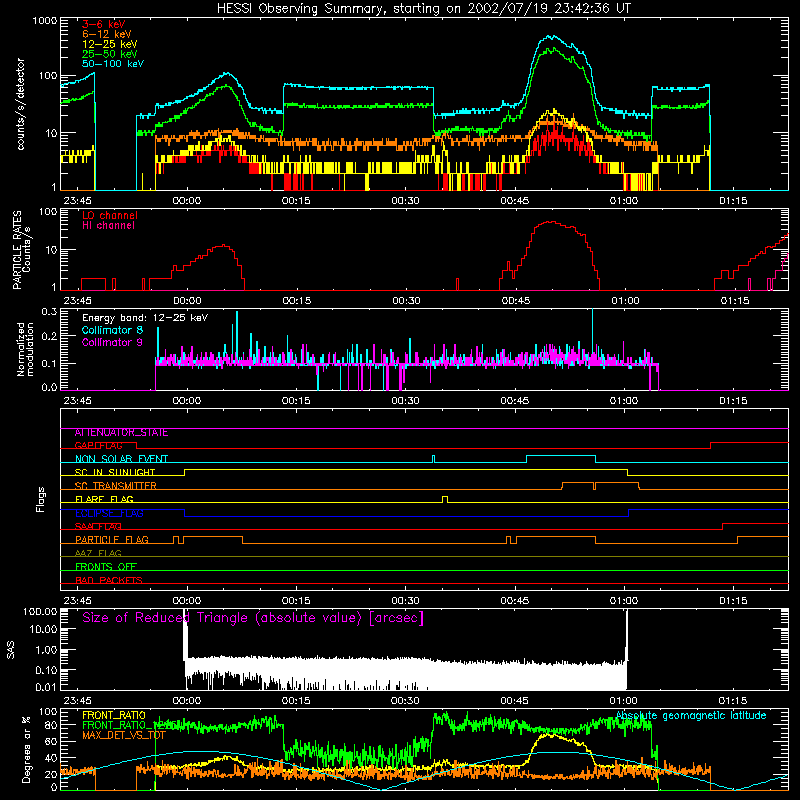
Task: Click the ECLIPSE_FLAG label
Action: point(109,513)
